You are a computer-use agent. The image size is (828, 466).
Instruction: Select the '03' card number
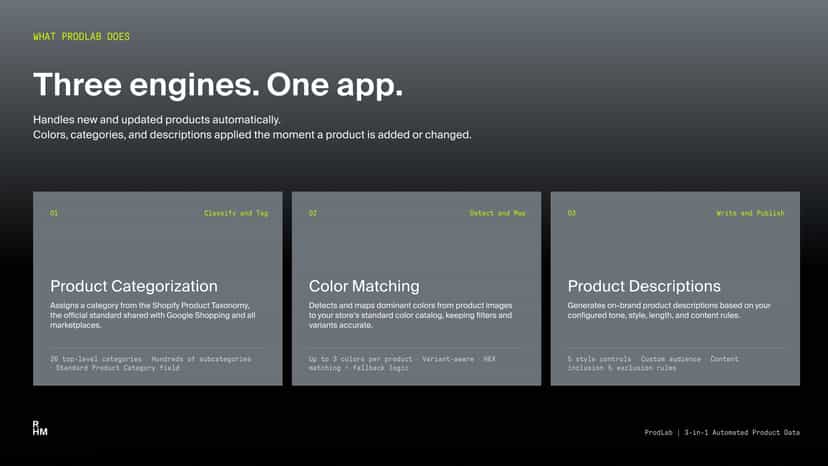[571, 213]
